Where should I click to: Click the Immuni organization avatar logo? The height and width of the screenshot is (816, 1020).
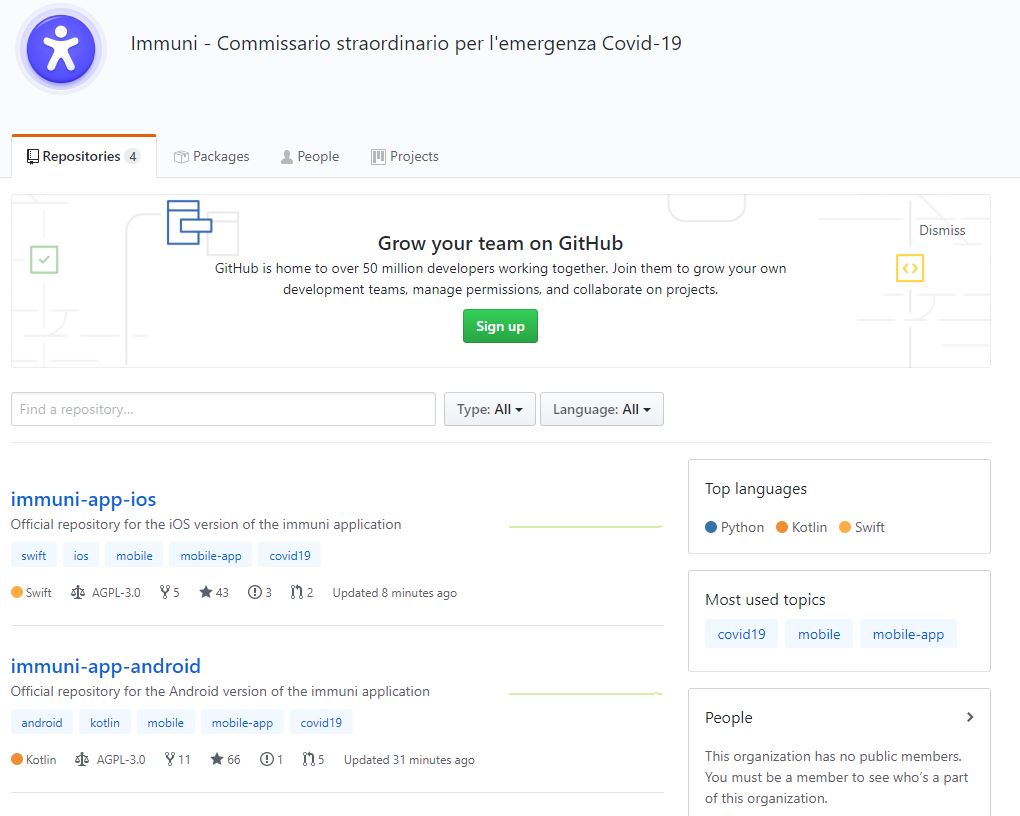pyautogui.click(x=60, y=49)
